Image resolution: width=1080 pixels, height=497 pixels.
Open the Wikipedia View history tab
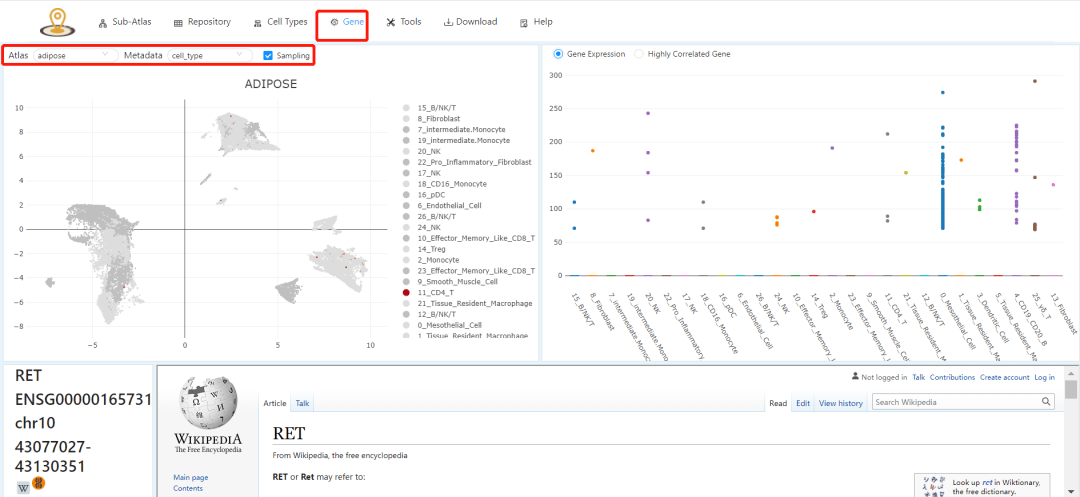(x=840, y=403)
